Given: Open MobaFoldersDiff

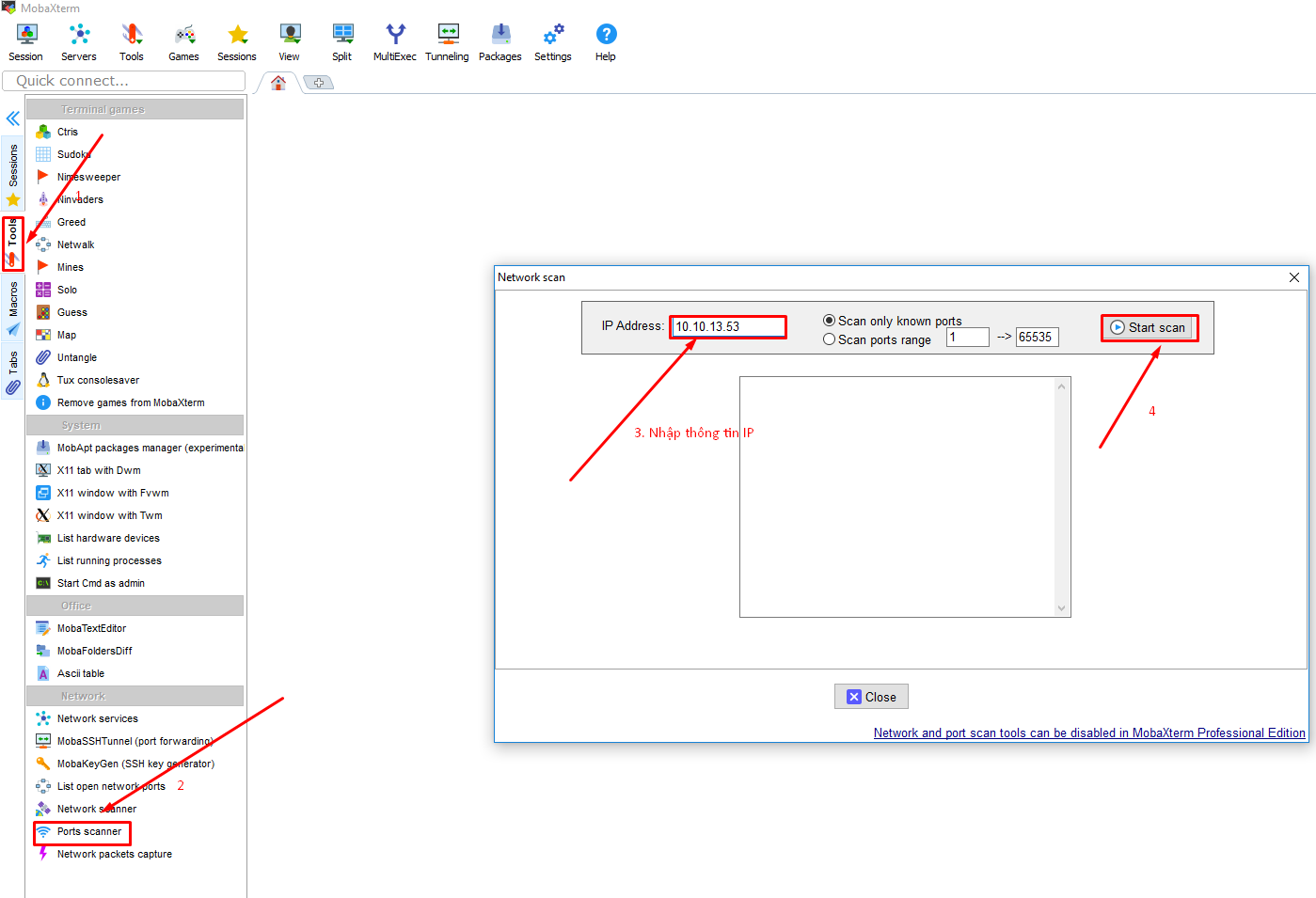Looking at the screenshot, I should [94, 651].
